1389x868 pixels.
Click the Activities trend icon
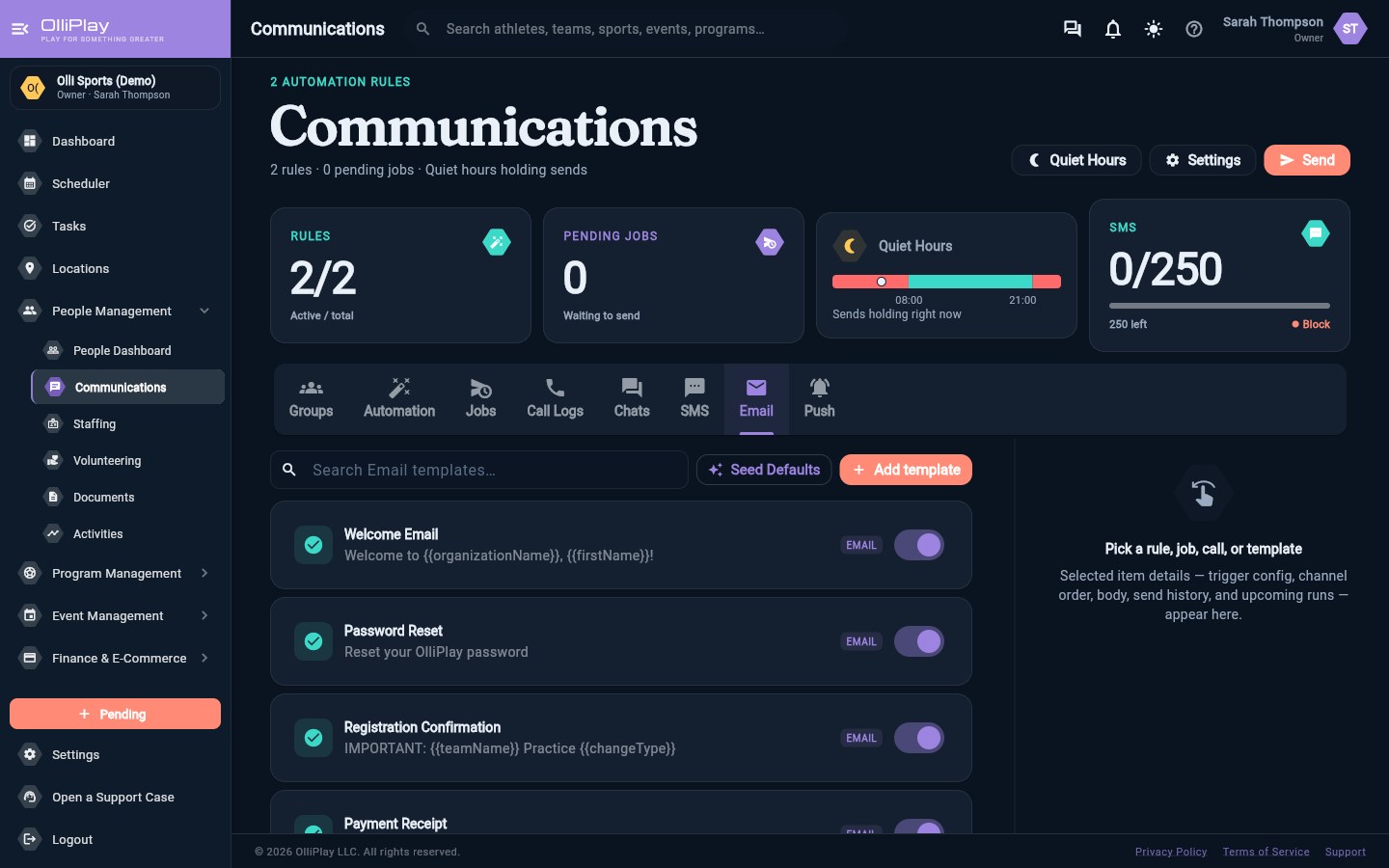(x=53, y=533)
